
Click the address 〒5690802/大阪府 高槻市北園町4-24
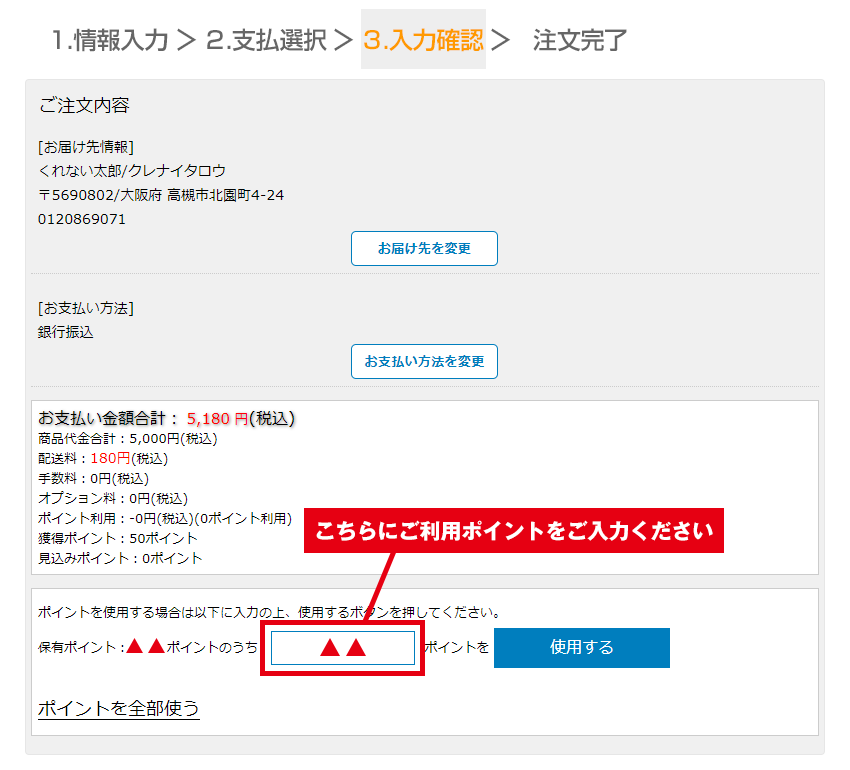coord(161,195)
